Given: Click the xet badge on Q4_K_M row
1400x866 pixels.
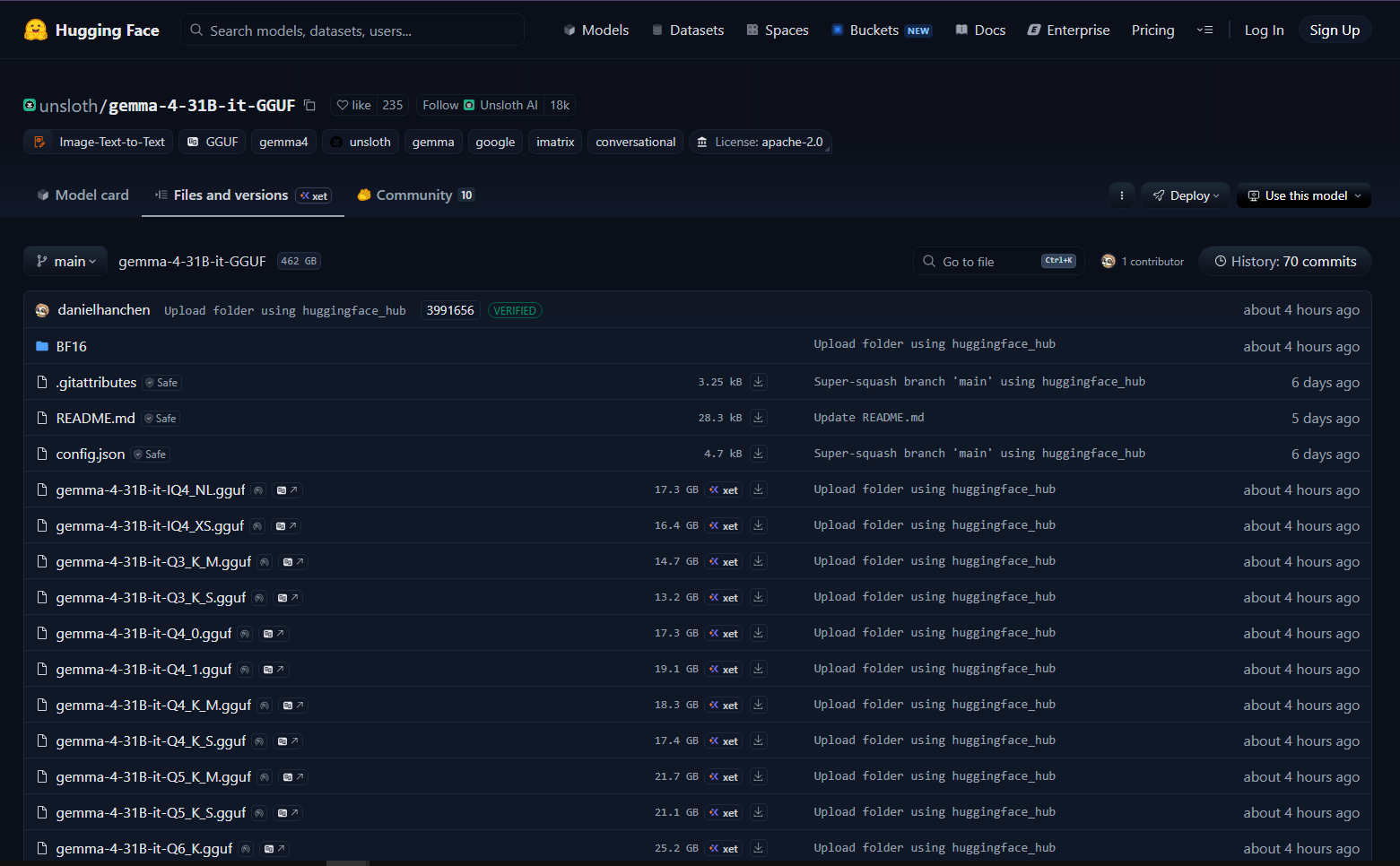Looking at the screenshot, I should point(723,705).
